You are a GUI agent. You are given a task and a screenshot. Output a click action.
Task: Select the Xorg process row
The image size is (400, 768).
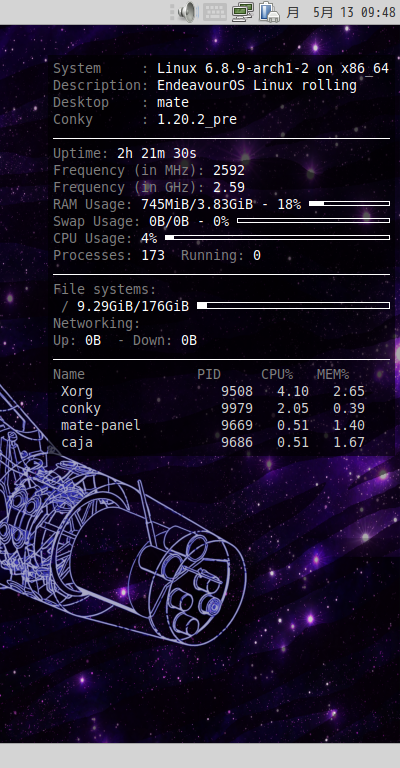tap(213, 391)
